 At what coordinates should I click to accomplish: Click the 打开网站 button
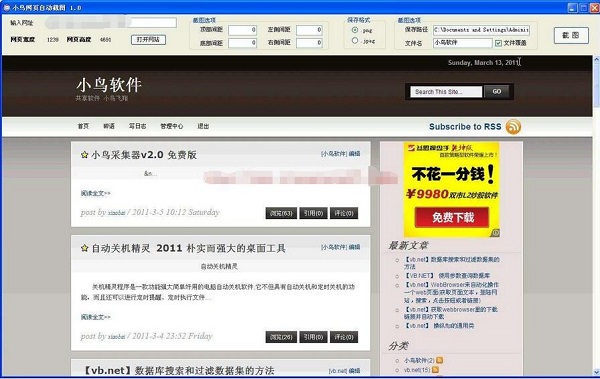click(148, 40)
